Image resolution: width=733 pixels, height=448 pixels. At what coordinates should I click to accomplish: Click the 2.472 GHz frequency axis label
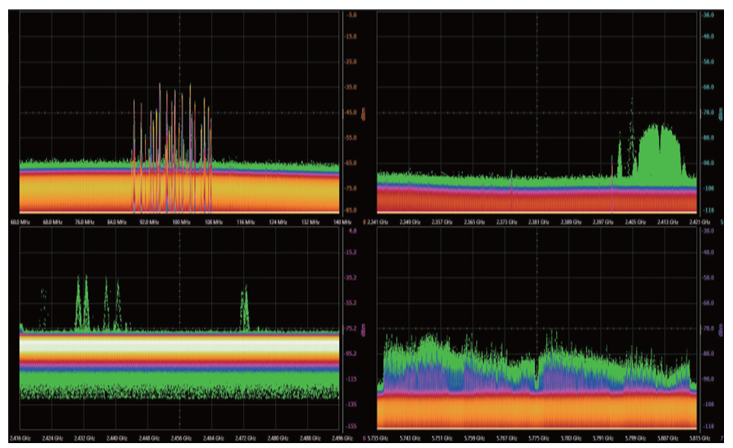245,438
